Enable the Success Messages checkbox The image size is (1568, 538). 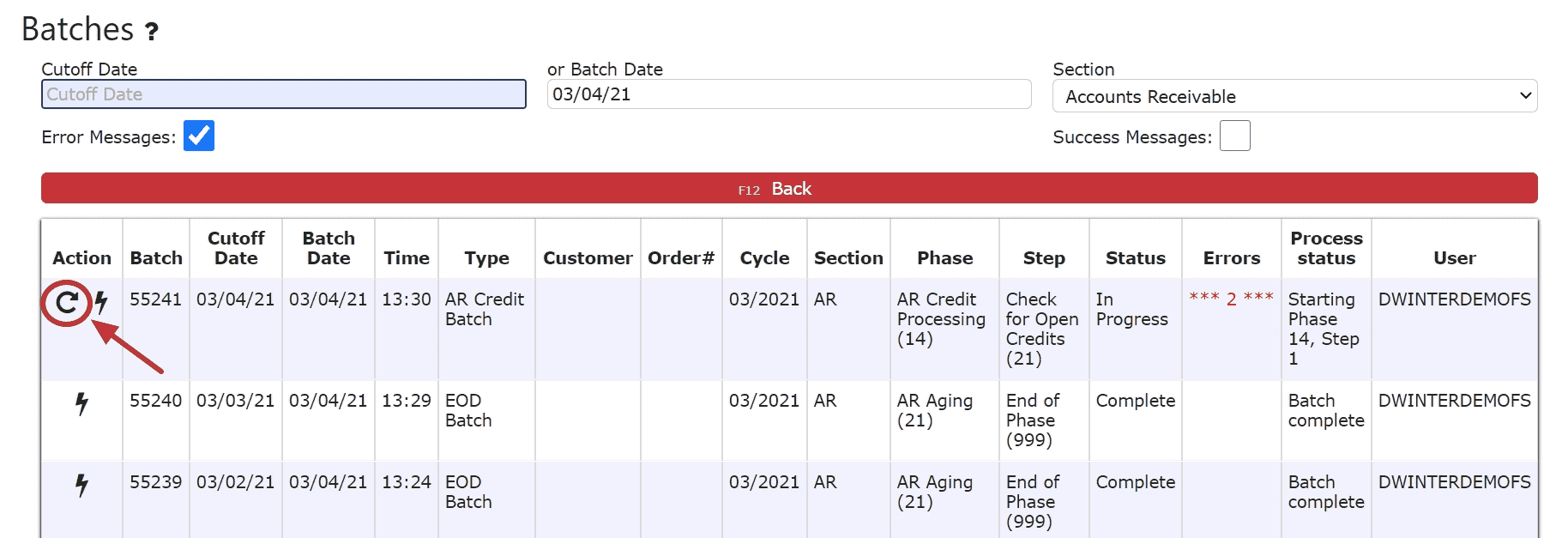pyautogui.click(x=1234, y=136)
